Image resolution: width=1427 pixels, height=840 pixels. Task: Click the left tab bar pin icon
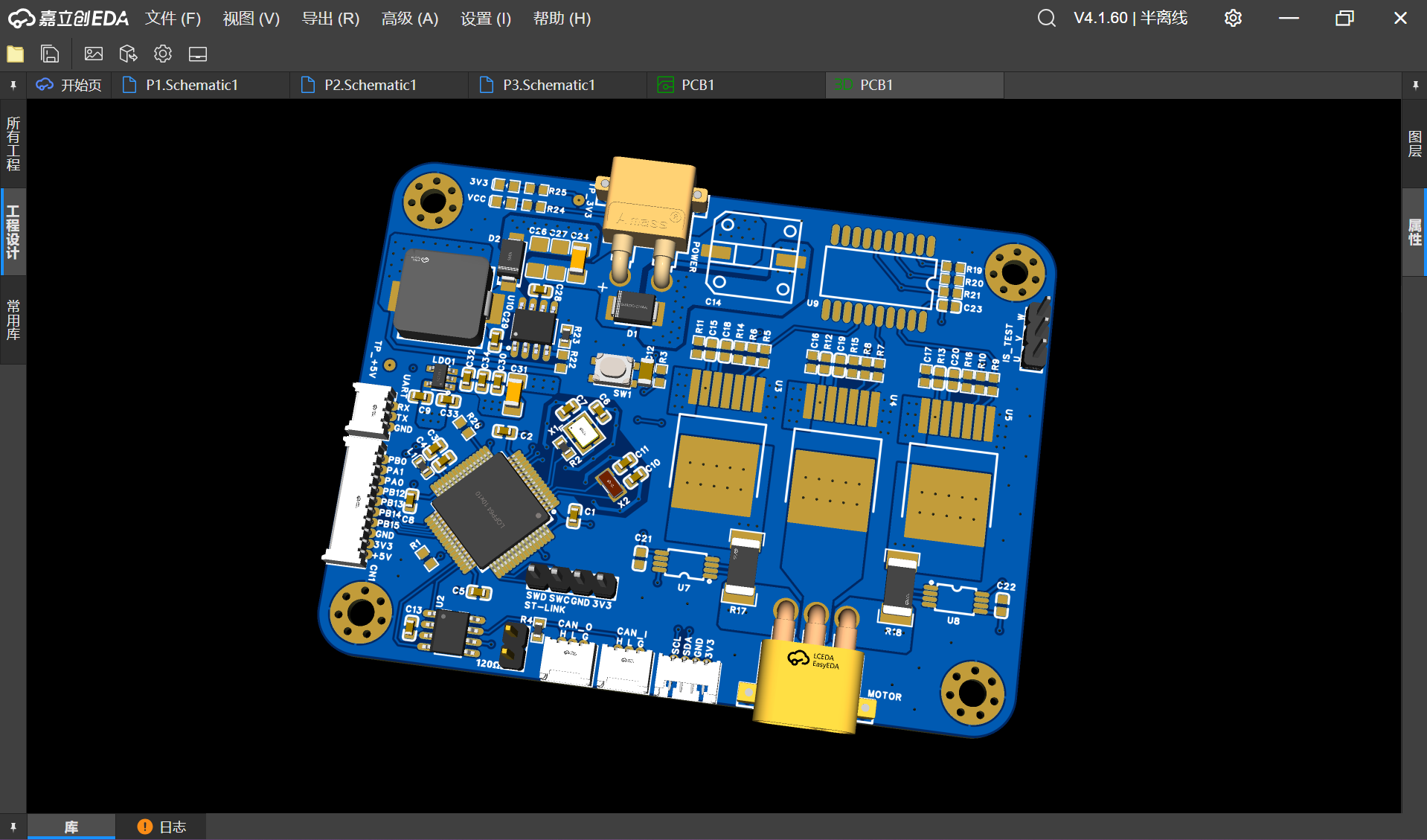click(x=13, y=86)
